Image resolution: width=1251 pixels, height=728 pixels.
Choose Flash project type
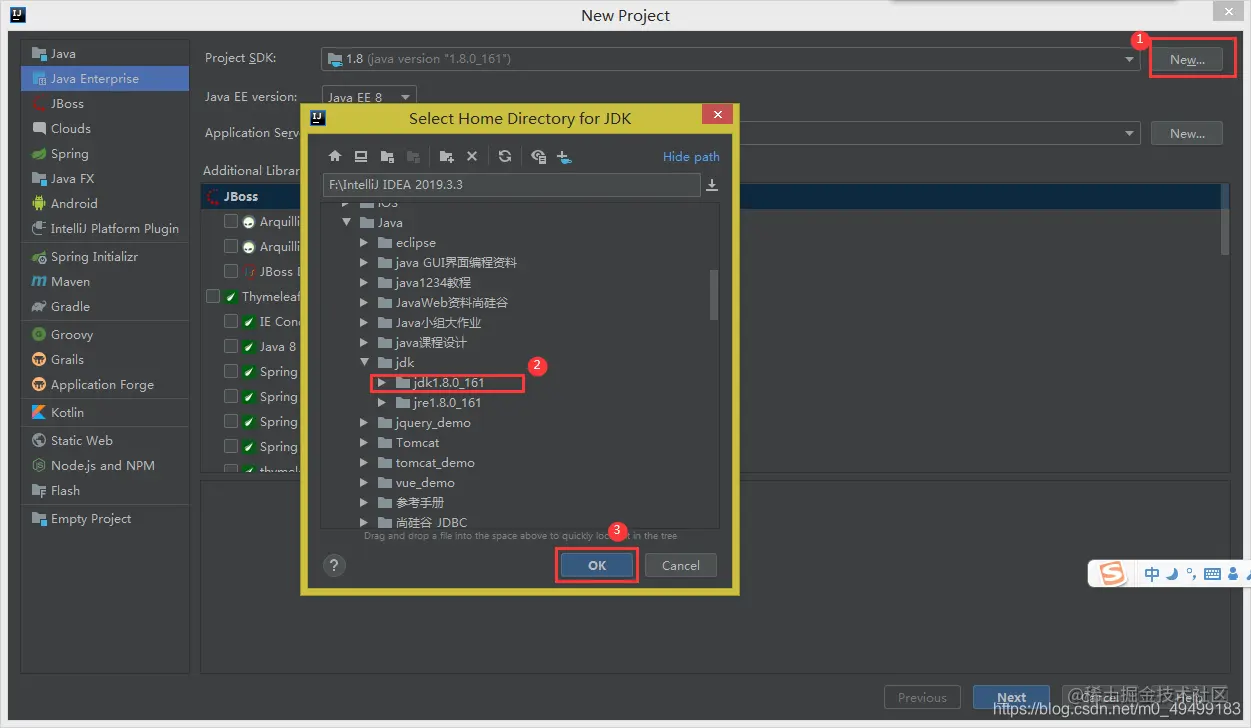(105, 491)
